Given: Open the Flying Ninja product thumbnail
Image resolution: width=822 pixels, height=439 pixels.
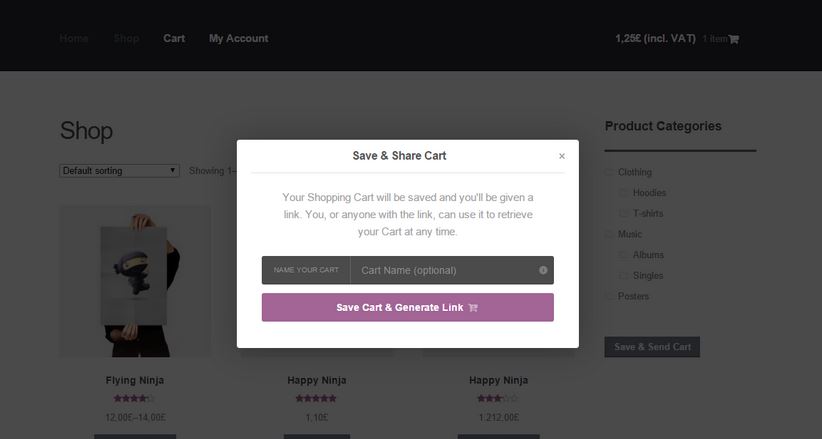Looking at the screenshot, I should click(135, 282).
